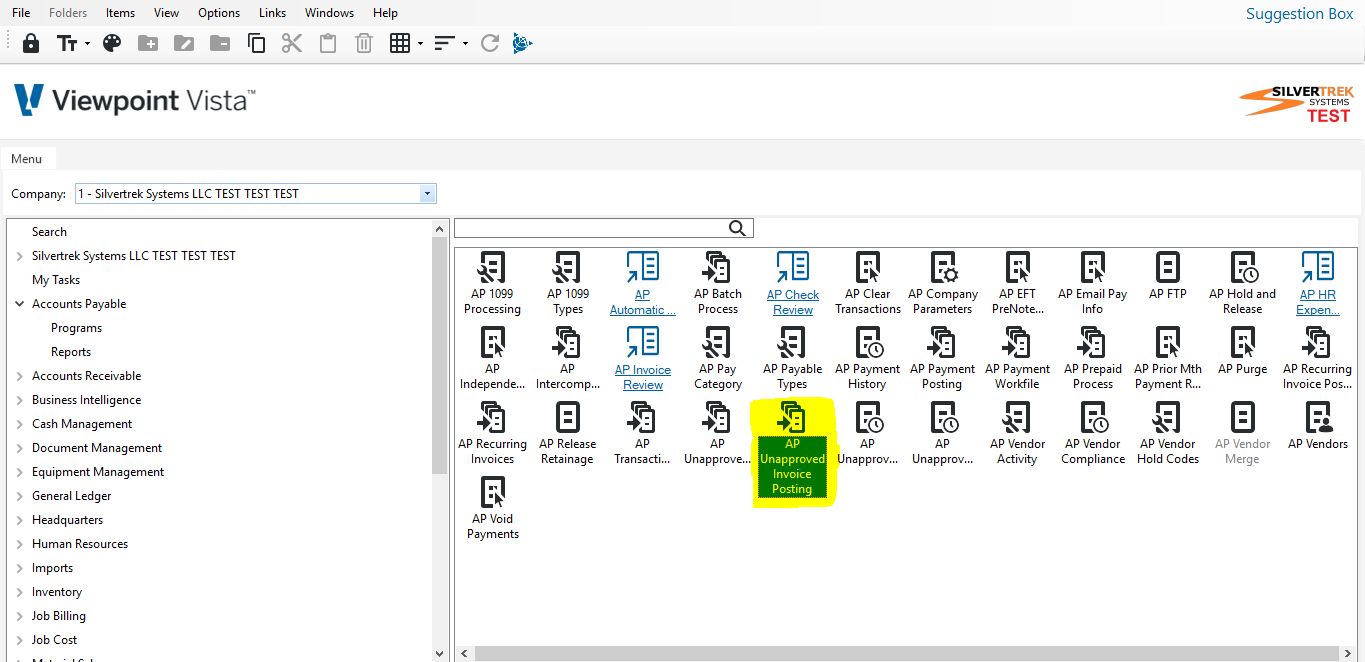Open the File menu
Screen dimensions: 1365x662
click(x=21, y=13)
